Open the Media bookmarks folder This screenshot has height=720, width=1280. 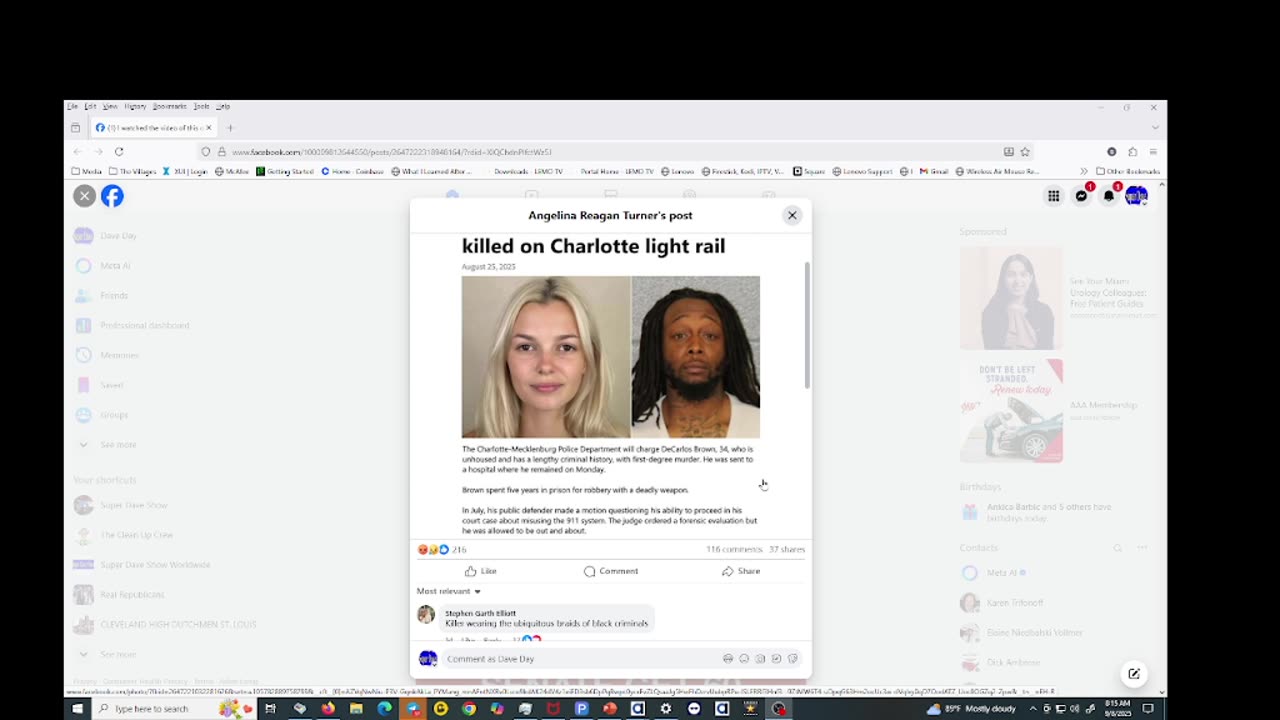pos(87,171)
